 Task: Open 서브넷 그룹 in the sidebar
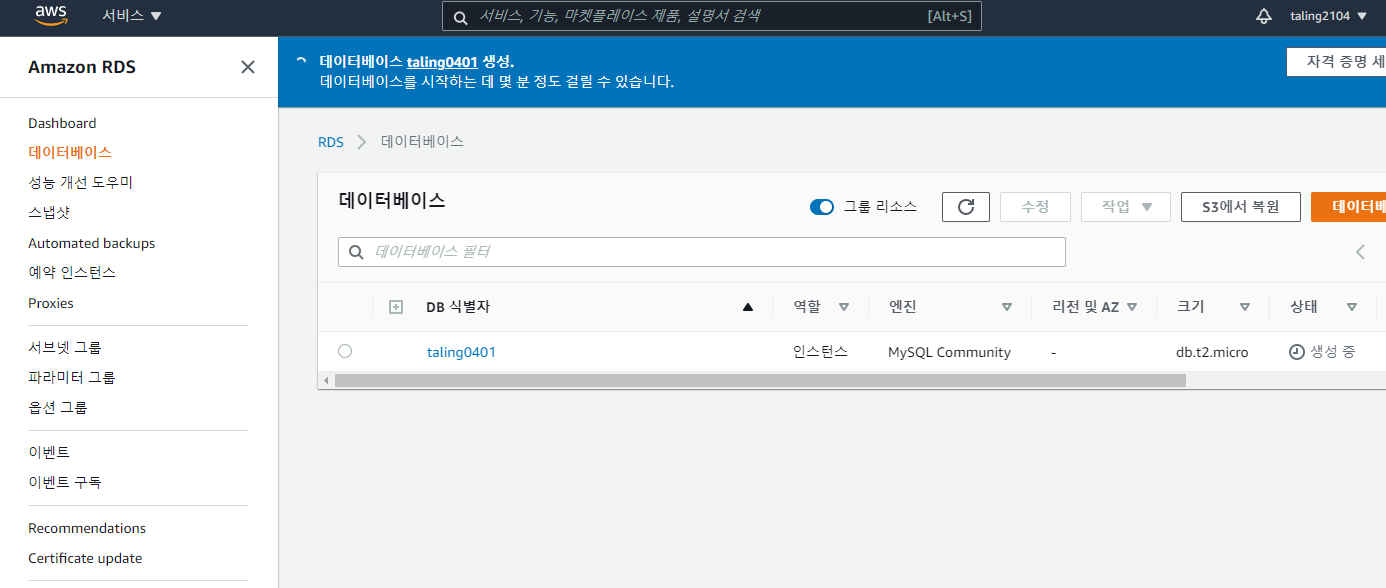pyautogui.click(x=65, y=347)
